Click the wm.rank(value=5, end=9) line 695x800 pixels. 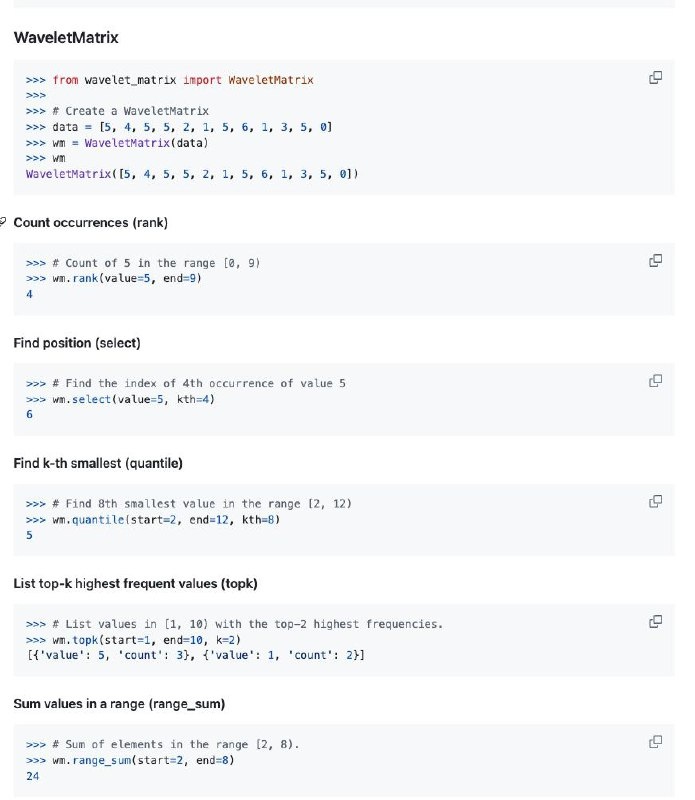click(x=115, y=278)
